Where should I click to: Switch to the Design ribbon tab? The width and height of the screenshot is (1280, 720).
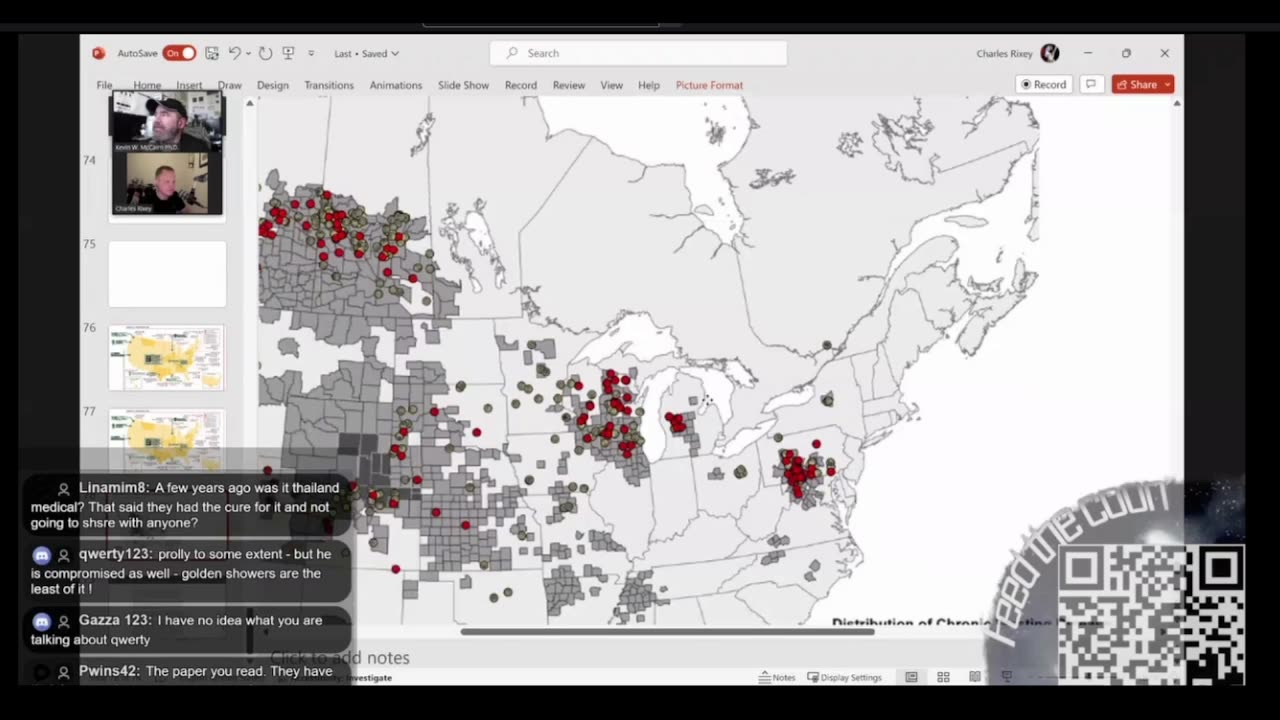pos(272,85)
